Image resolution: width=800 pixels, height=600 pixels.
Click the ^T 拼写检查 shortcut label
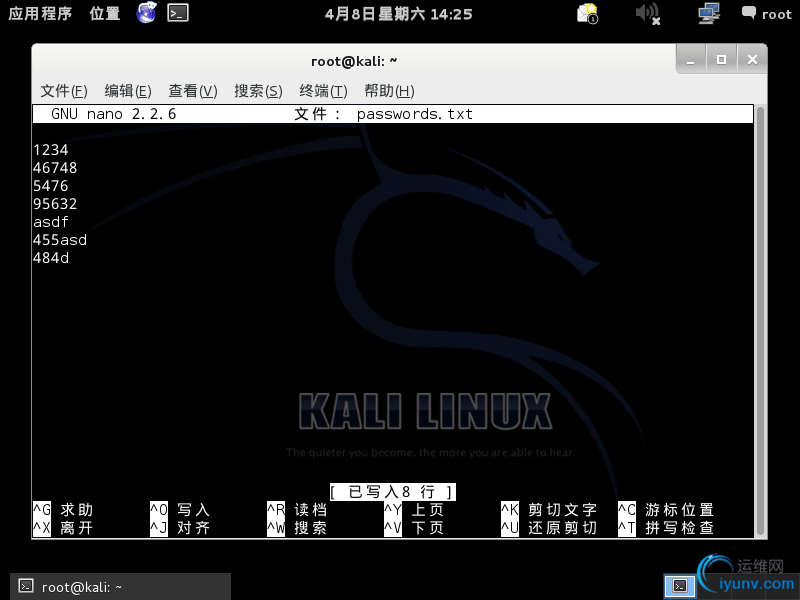tap(666, 528)
